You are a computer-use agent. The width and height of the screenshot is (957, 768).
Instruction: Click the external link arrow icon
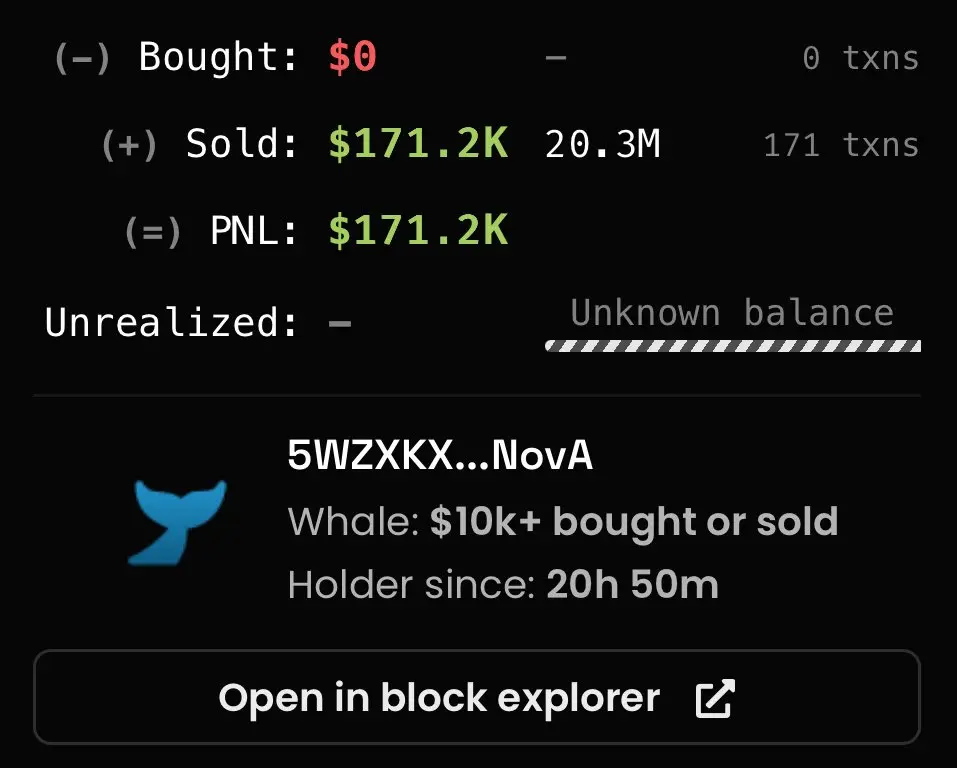click(x=715, y=698)
